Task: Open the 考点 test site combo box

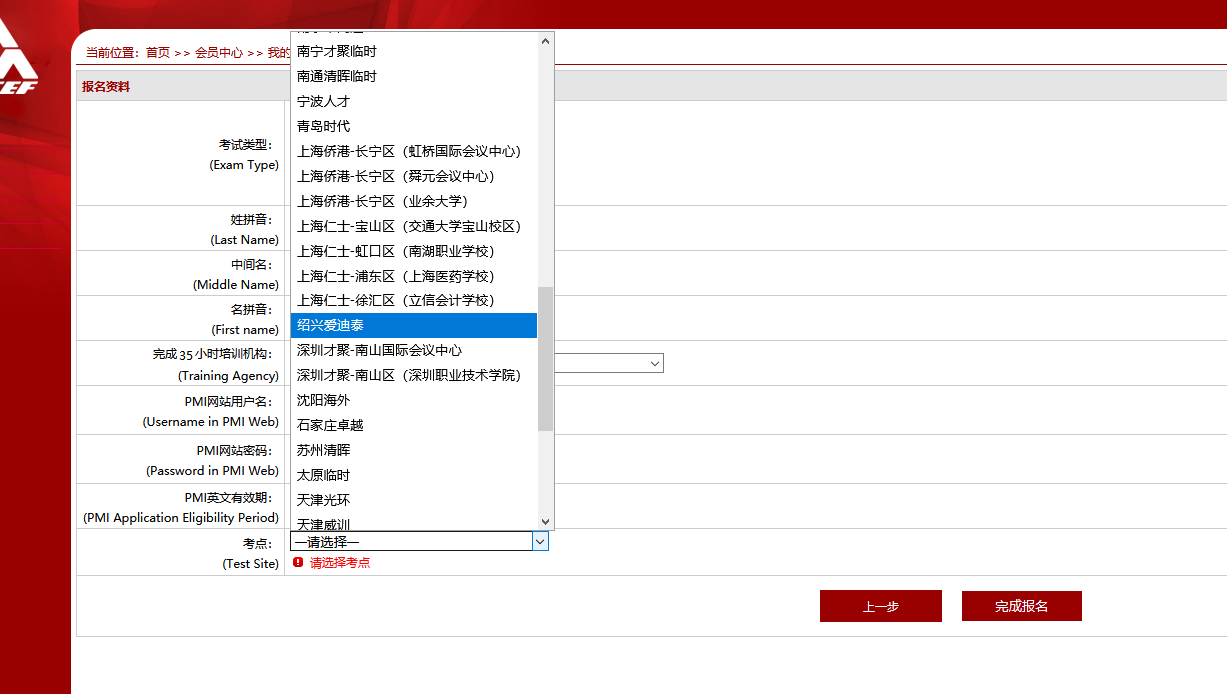Action: [x=419, y=541]
